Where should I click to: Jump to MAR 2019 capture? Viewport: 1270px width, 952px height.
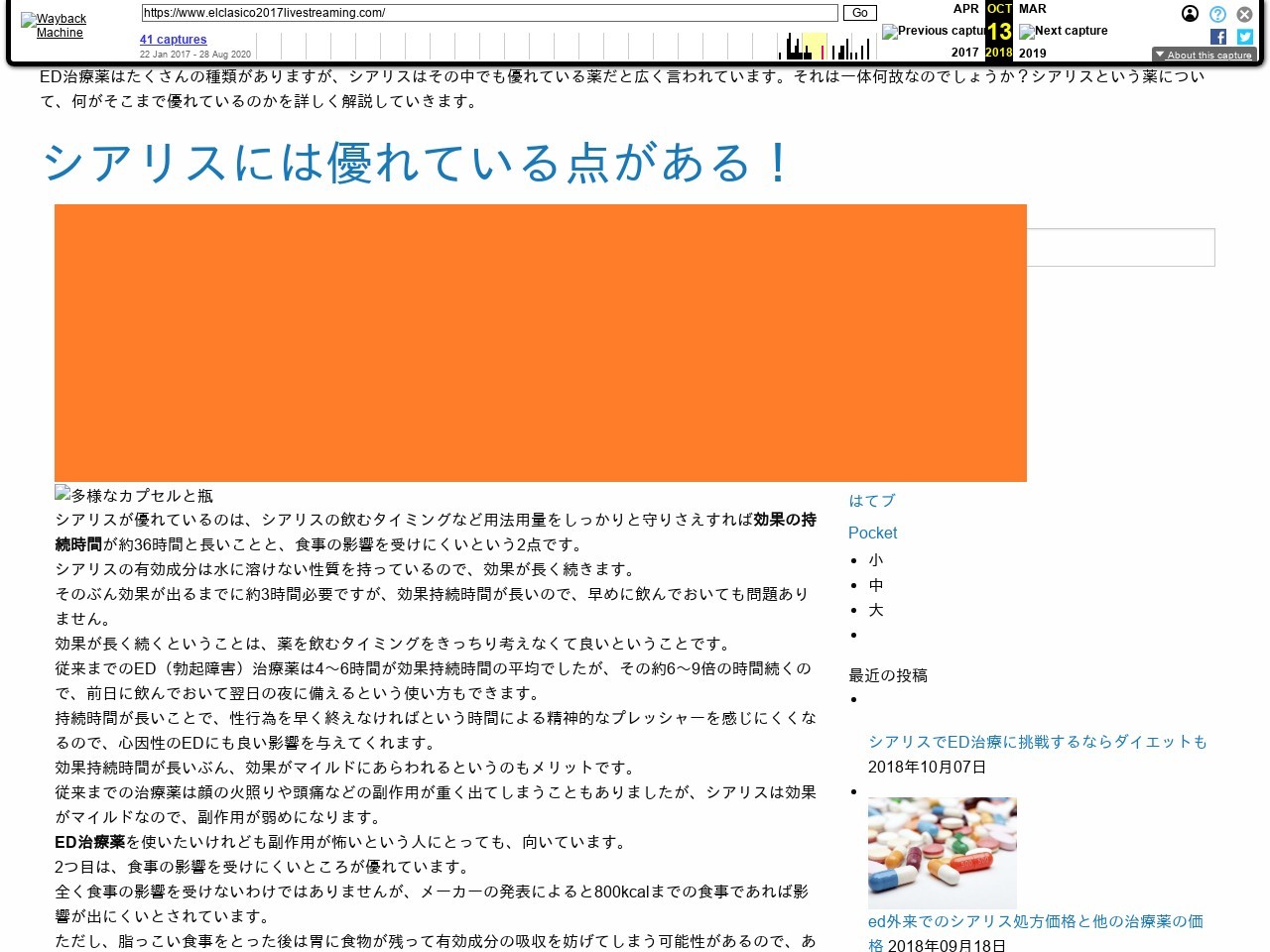[1032, 9]
